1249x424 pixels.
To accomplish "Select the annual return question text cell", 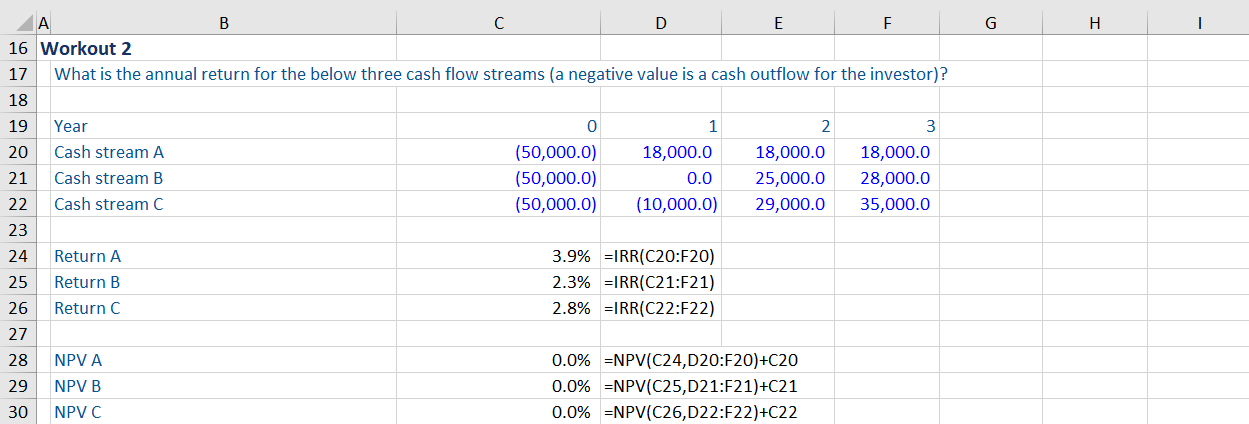I will [x=500, y=74].
